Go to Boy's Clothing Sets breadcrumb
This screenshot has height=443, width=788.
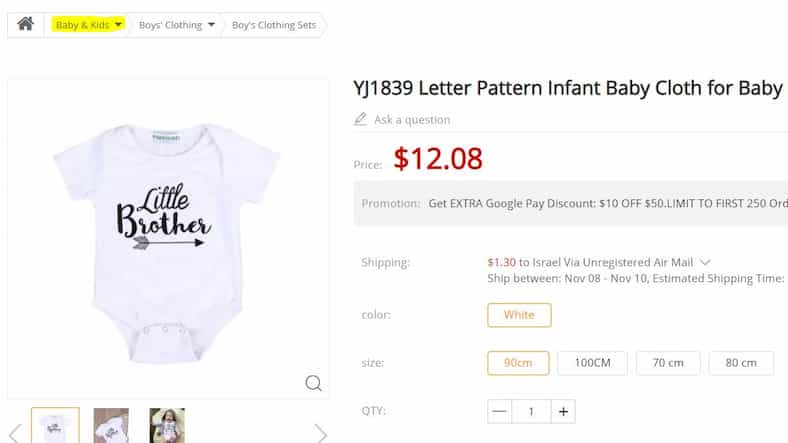274,25
